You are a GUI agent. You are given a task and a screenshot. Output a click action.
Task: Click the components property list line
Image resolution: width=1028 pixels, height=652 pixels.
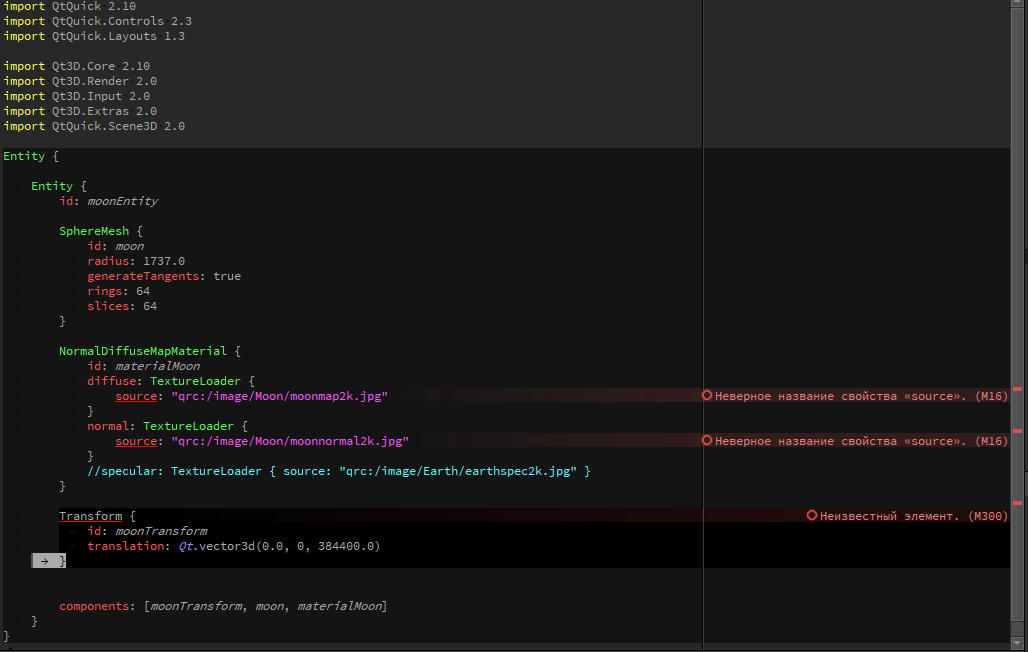click(x=222, y=606)
